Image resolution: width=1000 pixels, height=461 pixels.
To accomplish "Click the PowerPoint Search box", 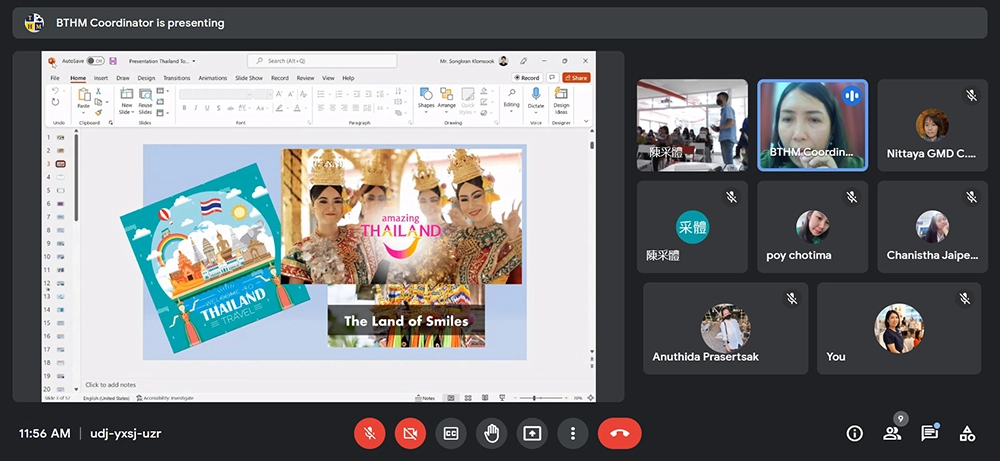I will 322,61.
